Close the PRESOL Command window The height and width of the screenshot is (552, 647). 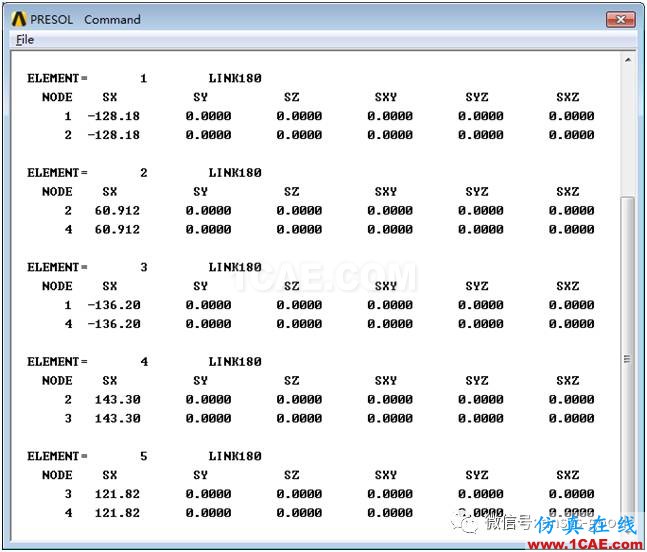click(x=620, y=19)
